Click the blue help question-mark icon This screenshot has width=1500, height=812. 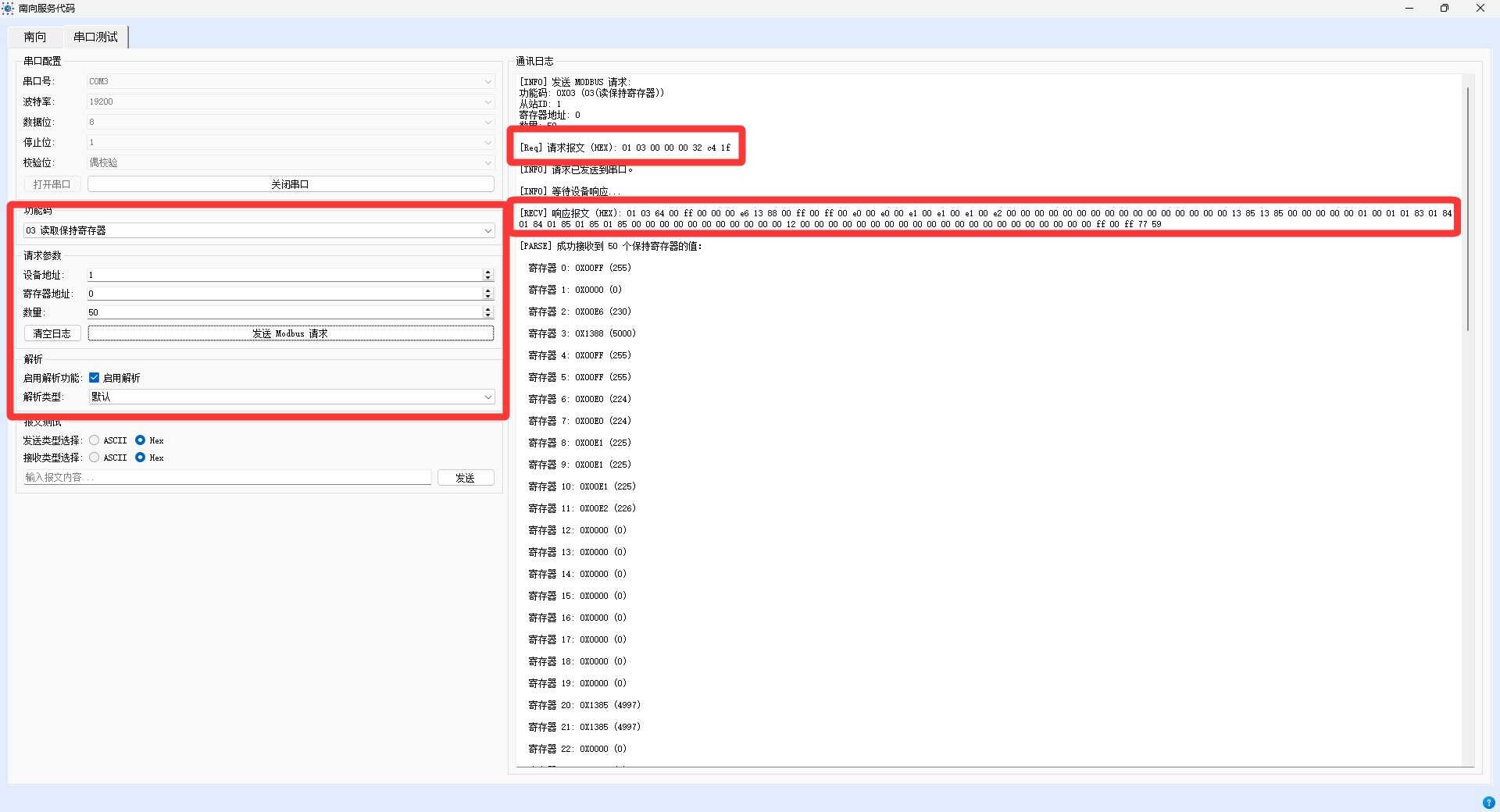coord(1488,803)
